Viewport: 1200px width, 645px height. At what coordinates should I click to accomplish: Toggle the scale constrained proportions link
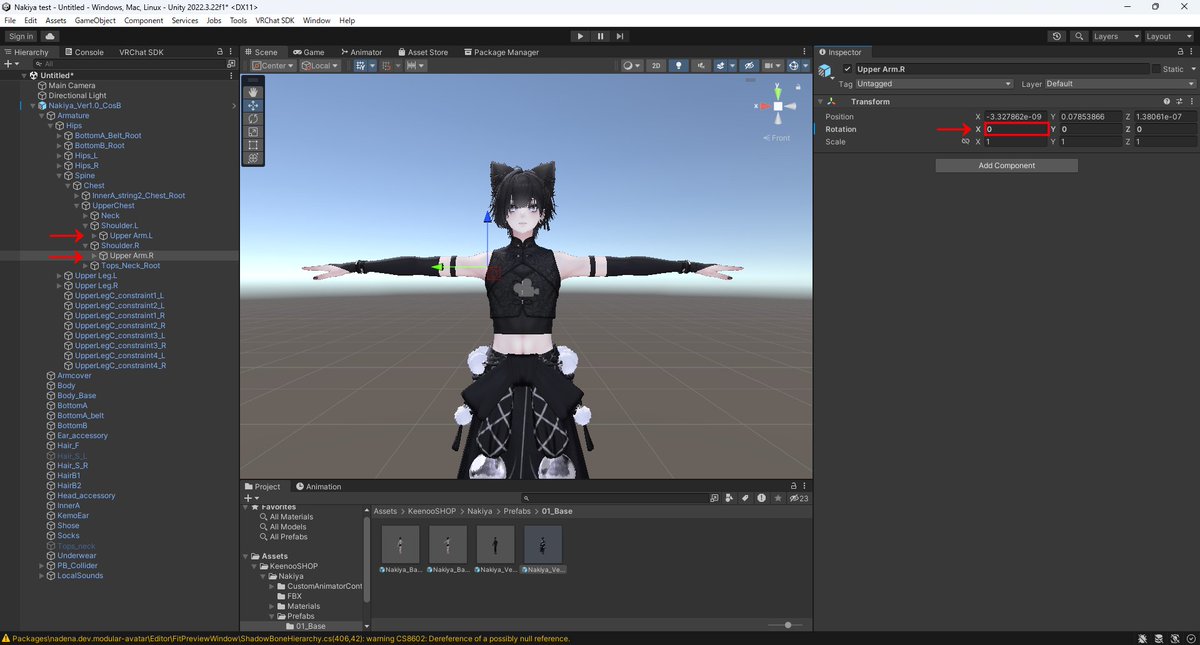(x=966, y=142)
